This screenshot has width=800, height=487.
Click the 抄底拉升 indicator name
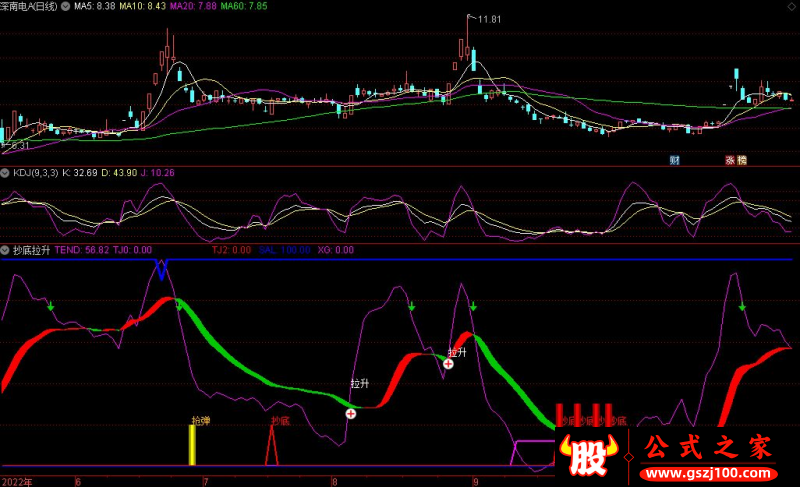click(x=32, y=250)
